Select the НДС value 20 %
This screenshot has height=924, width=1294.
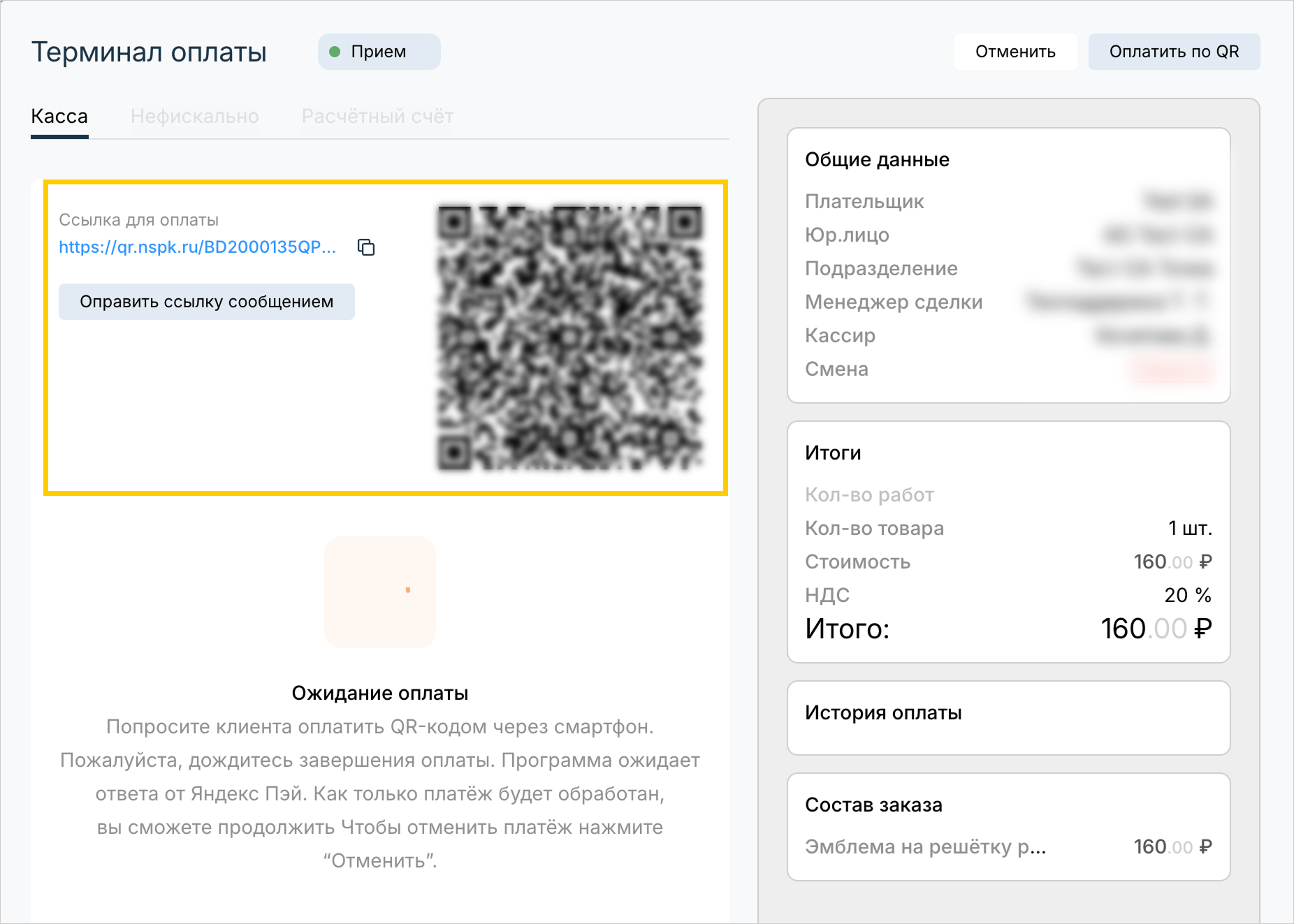[x=1188, y=596]
